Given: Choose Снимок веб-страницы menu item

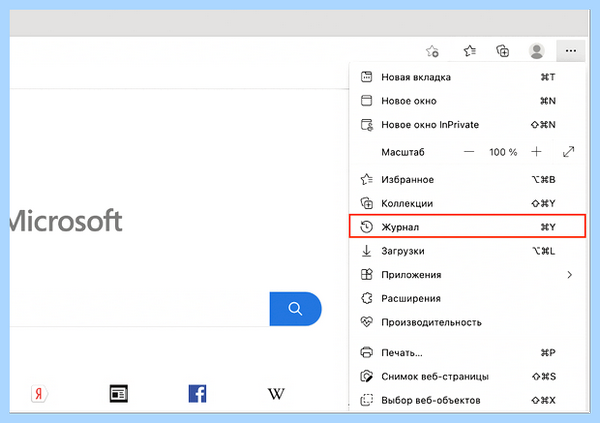Looking at the screenshot, I should tap(468, 376).
